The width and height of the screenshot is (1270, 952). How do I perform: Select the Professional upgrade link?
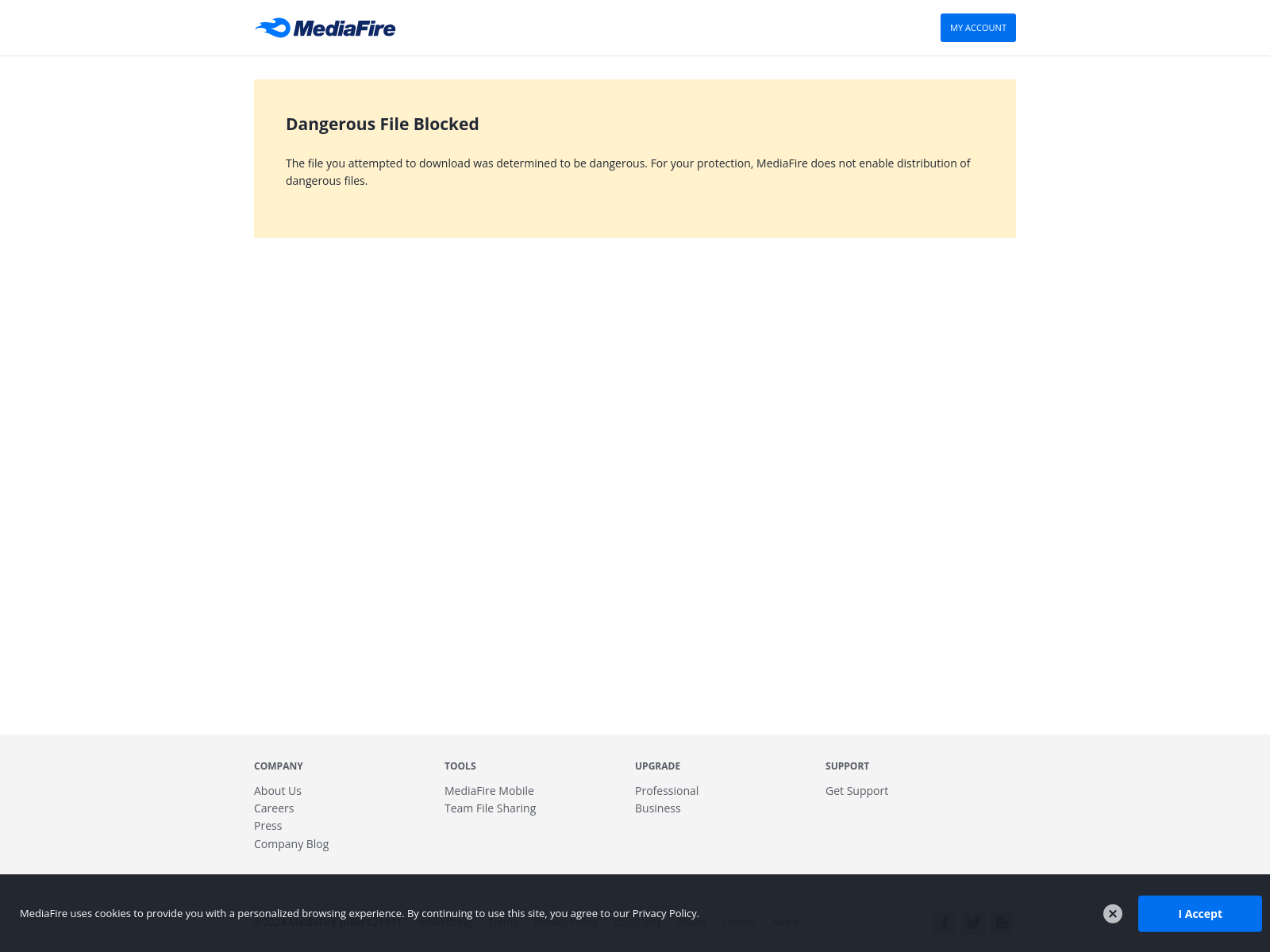tap(667, 791)
